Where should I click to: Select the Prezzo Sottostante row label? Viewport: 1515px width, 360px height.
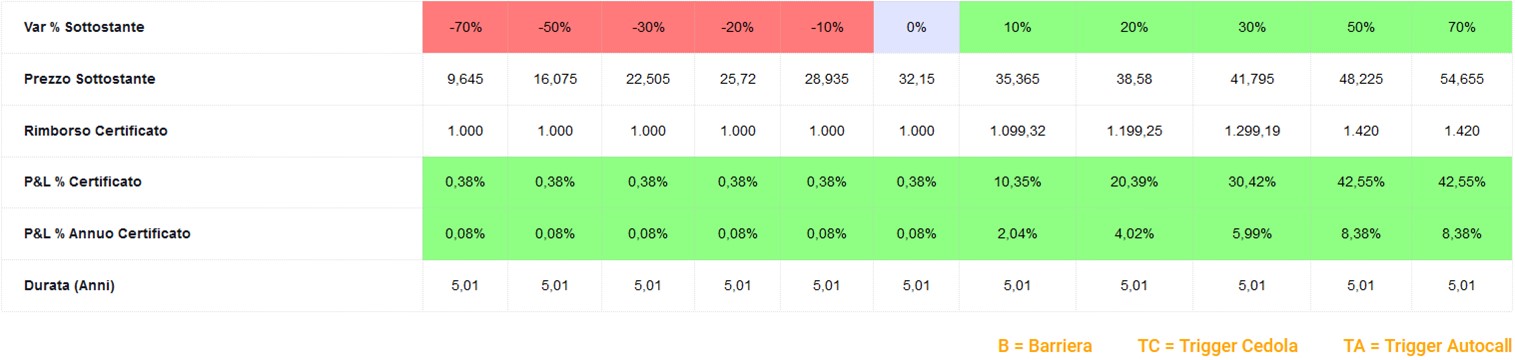[x=89, y=79]
